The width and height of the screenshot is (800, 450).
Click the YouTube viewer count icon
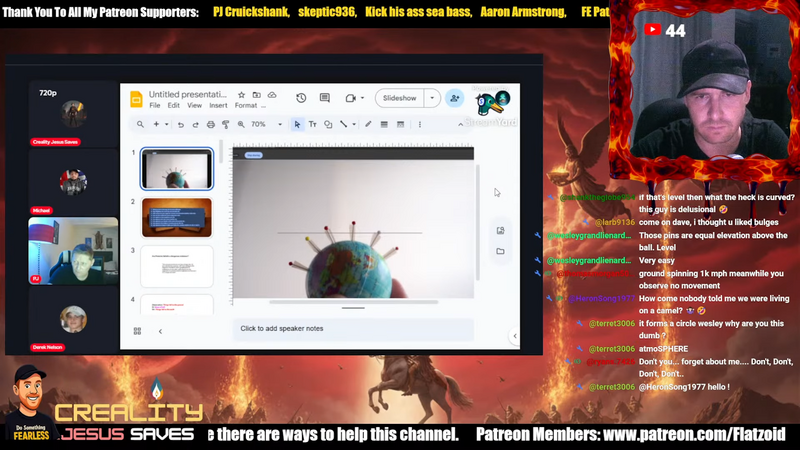tap(653, 30)
